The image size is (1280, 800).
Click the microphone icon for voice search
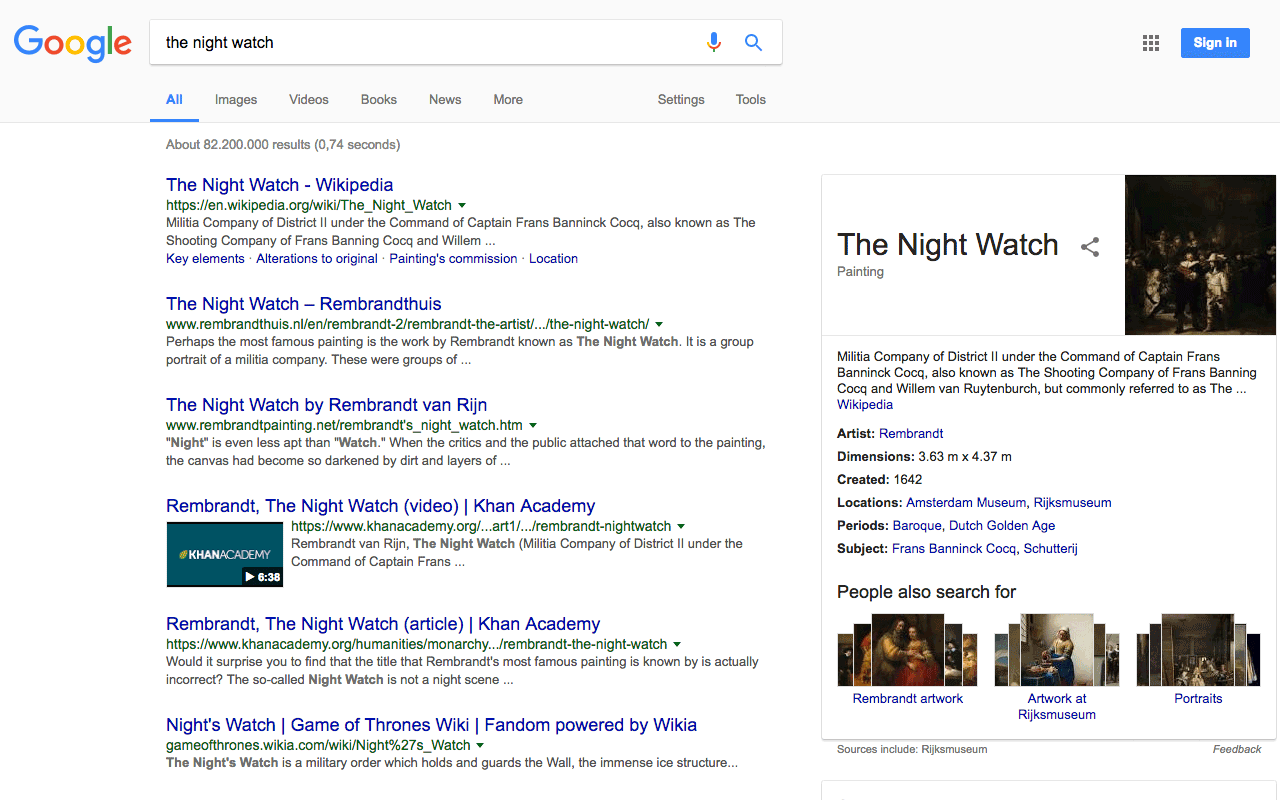[714, 42]
